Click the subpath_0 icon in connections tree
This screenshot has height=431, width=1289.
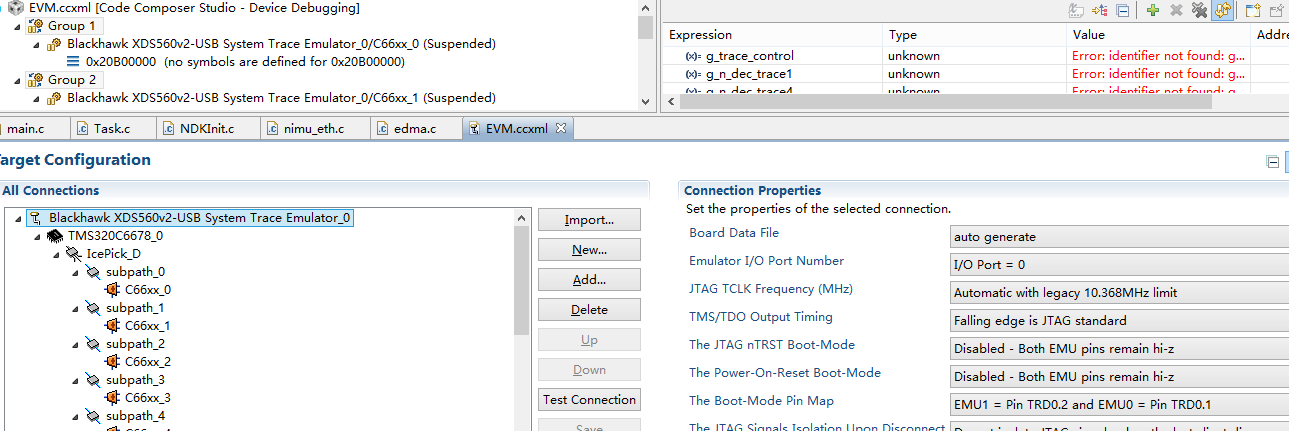[92, 272]
